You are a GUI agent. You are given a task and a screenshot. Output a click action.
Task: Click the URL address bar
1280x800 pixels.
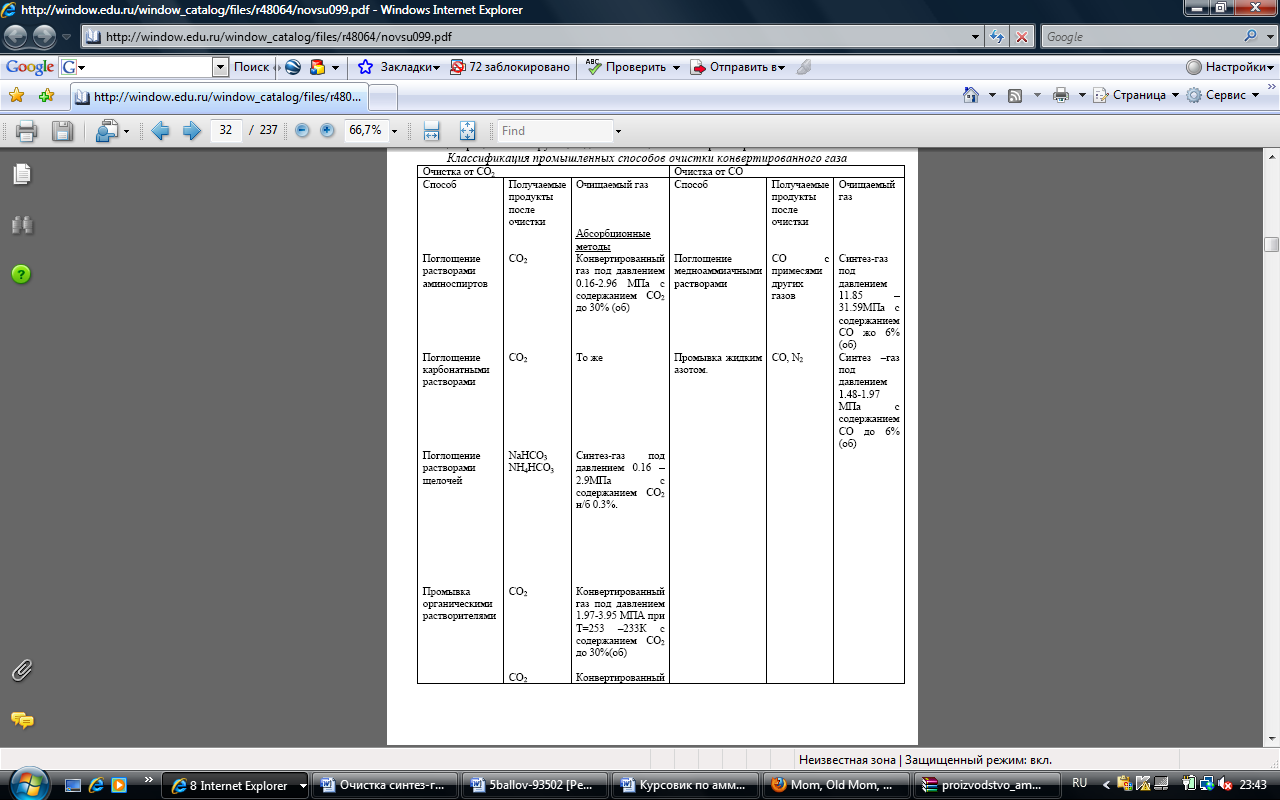[x=530, y=37]
